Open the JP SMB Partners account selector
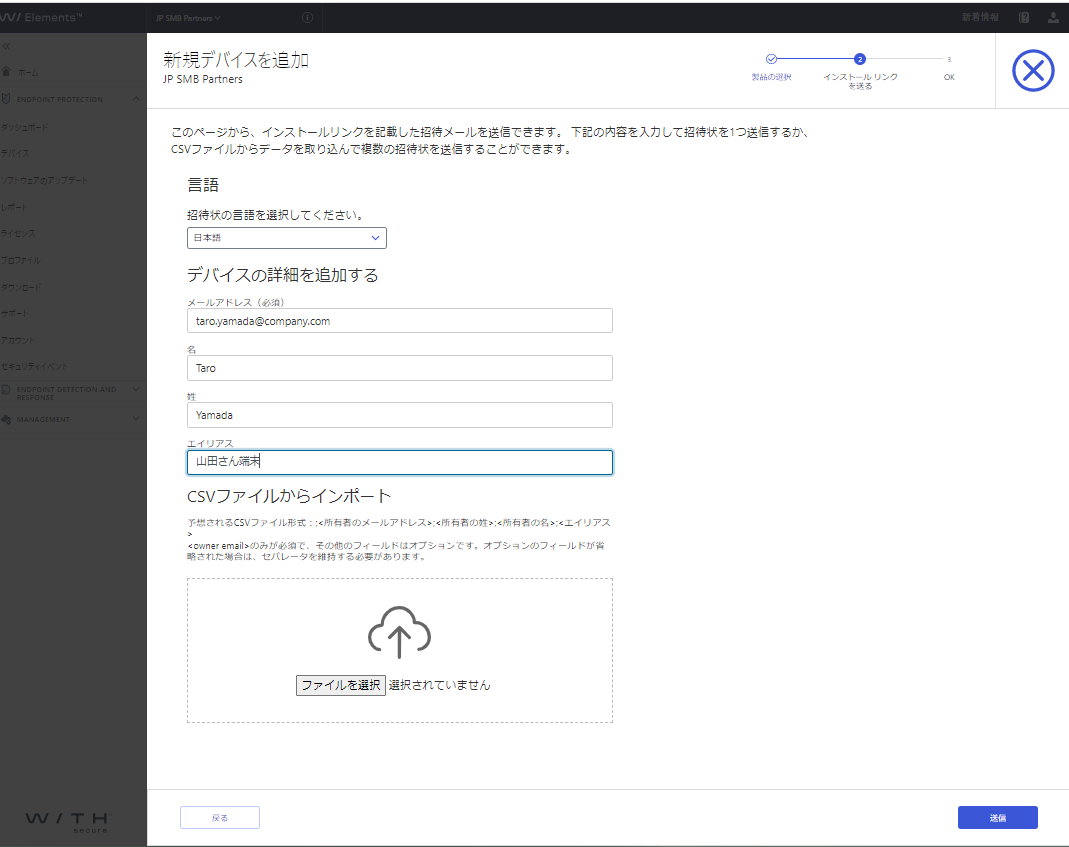Viewport: 1069px width, 847px height. click(185, 17)
